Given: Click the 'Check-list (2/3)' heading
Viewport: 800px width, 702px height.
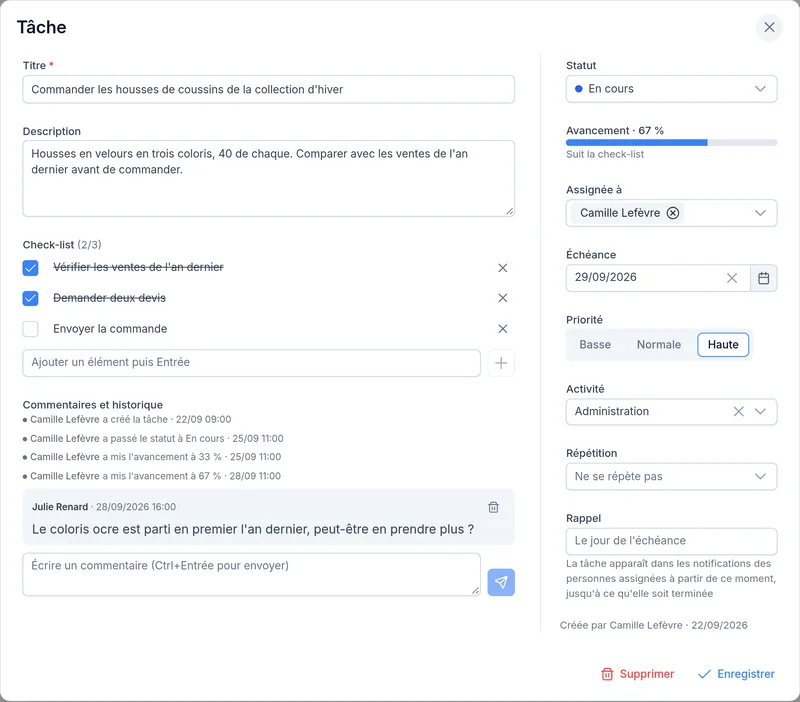Looking at the screenshot, I should 62,245.
